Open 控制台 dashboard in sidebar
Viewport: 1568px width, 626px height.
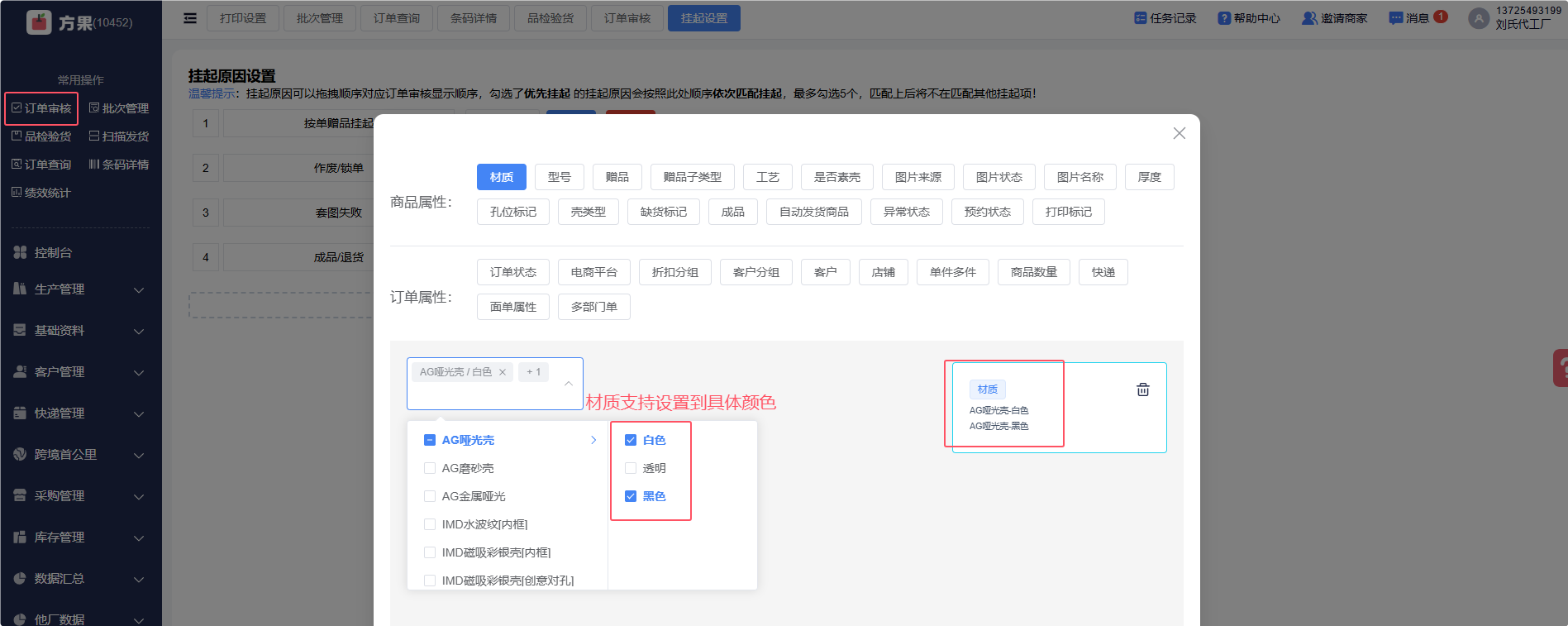pos(53,253)
